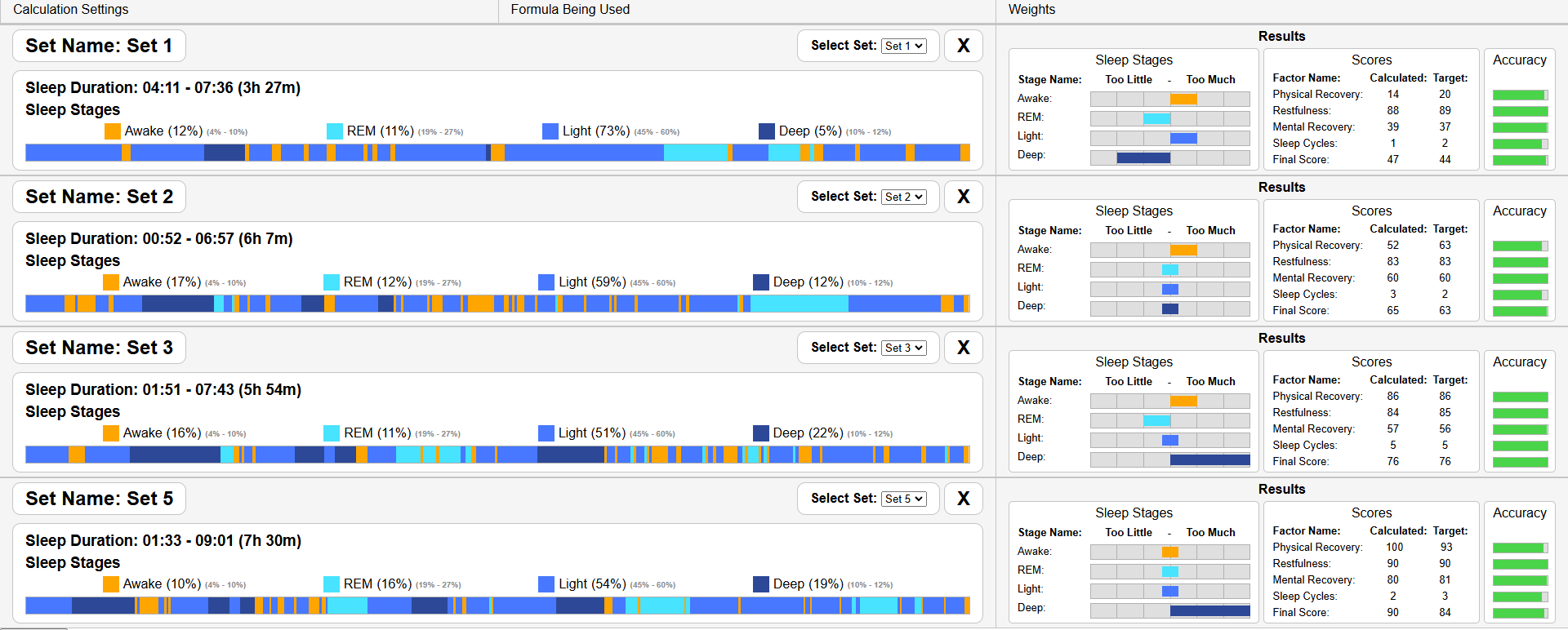Image resolution: width=1568 pixels, height=630 pixels.
Task: Go to the Weights tab
Action: coord(1031,10)
